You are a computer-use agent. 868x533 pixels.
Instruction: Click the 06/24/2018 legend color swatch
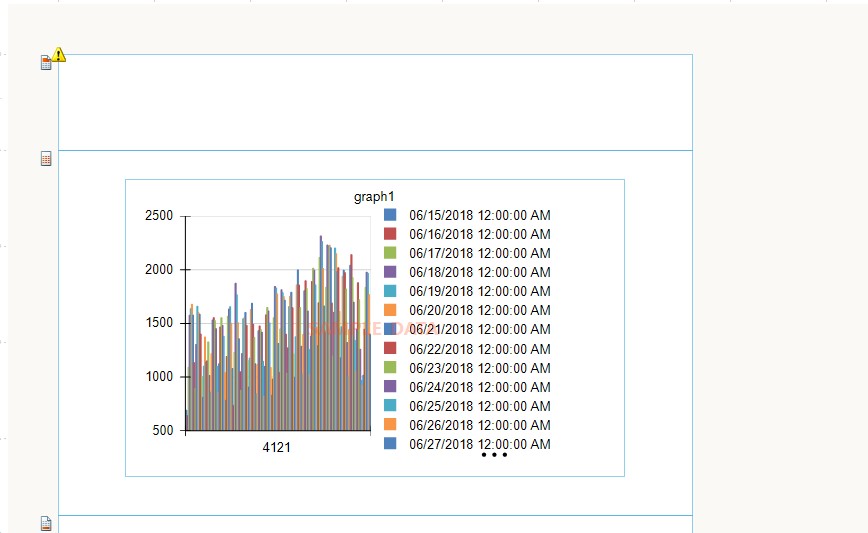(390, 386)
